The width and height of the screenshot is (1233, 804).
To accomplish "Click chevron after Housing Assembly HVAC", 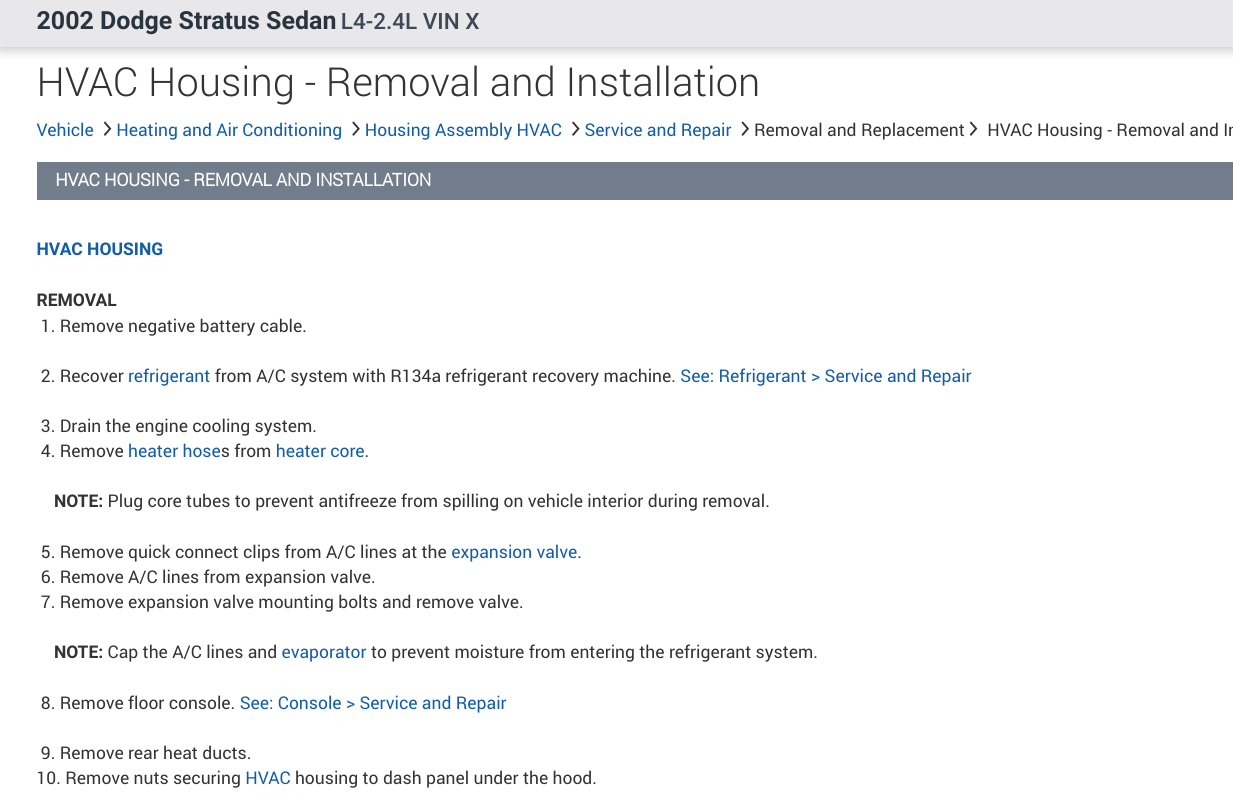I will point(574,130).
